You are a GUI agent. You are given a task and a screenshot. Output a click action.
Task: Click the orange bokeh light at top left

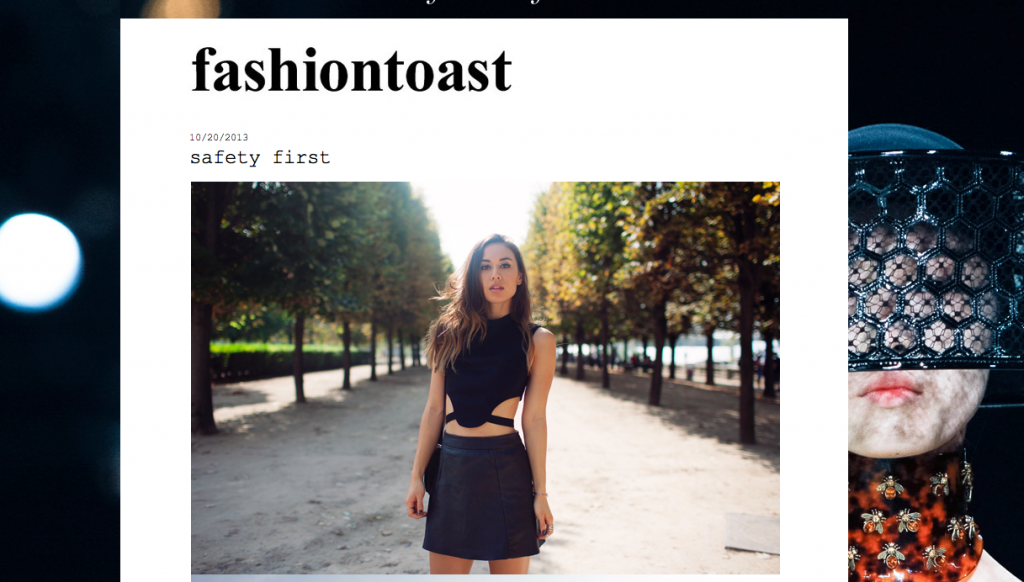click(x=180, y=8)
